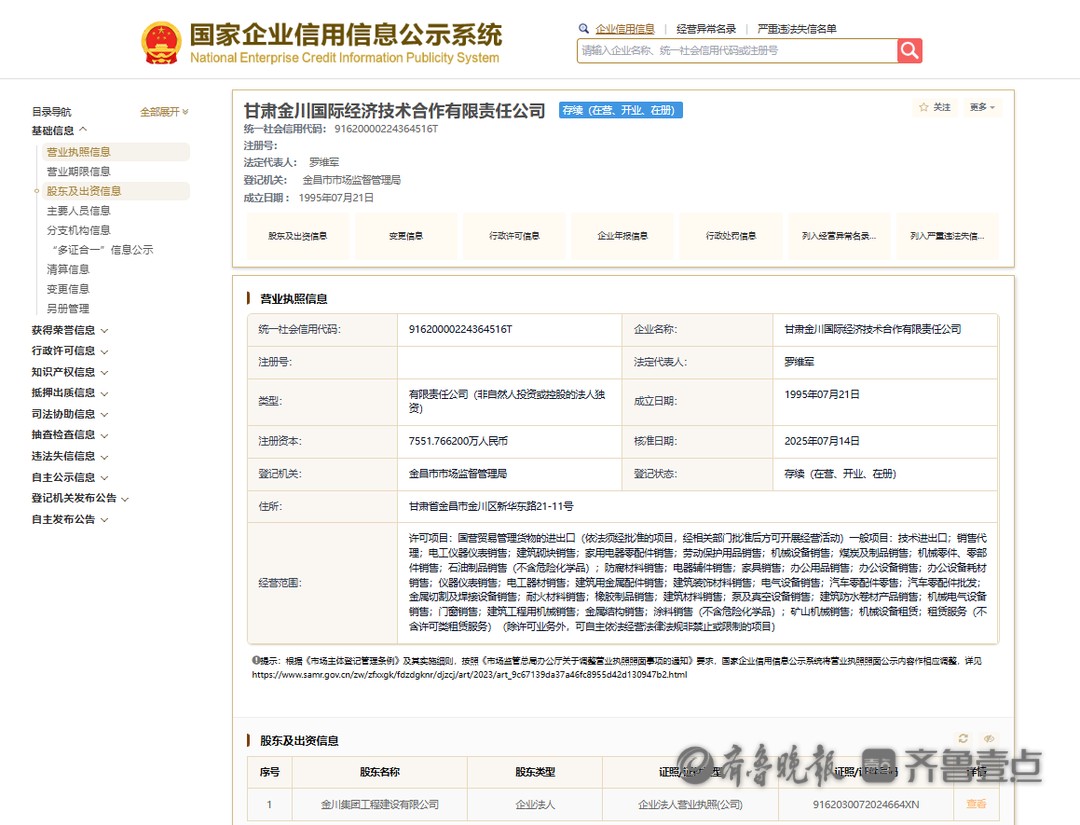Open the 企业年报信息 tab
The width and height of the screenshot is (1080, 825).
pyautogui.click(x=622, y=237)
